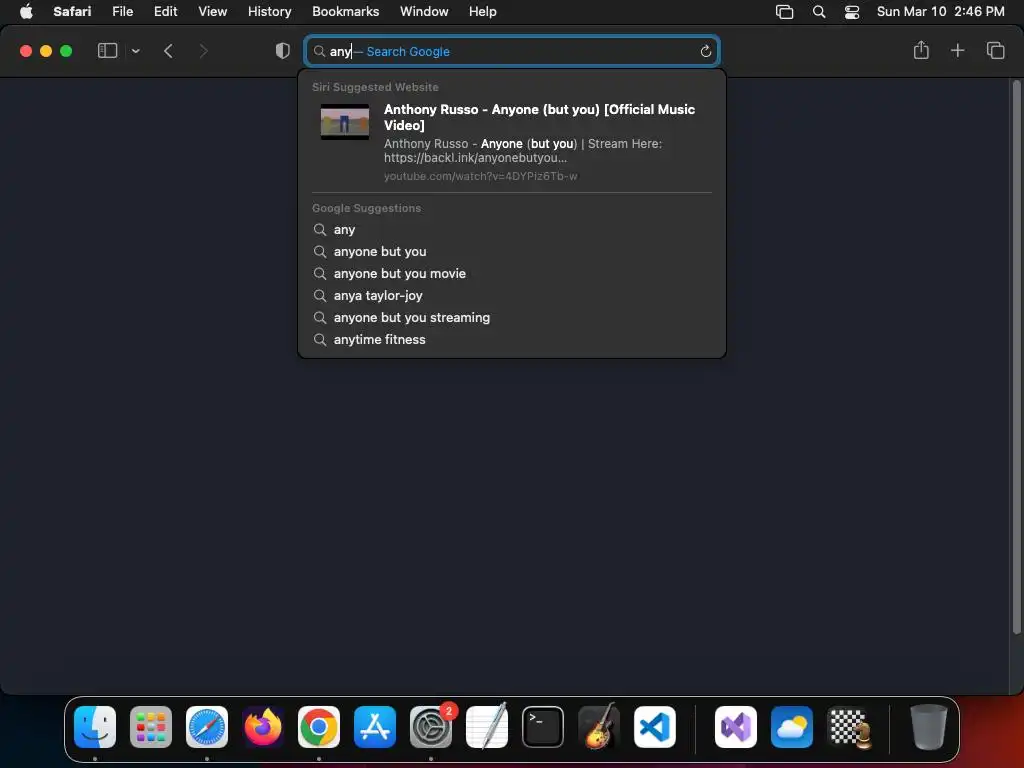Select the 'any' Google suggestion
1024x768 pixels.
point(512,230)
